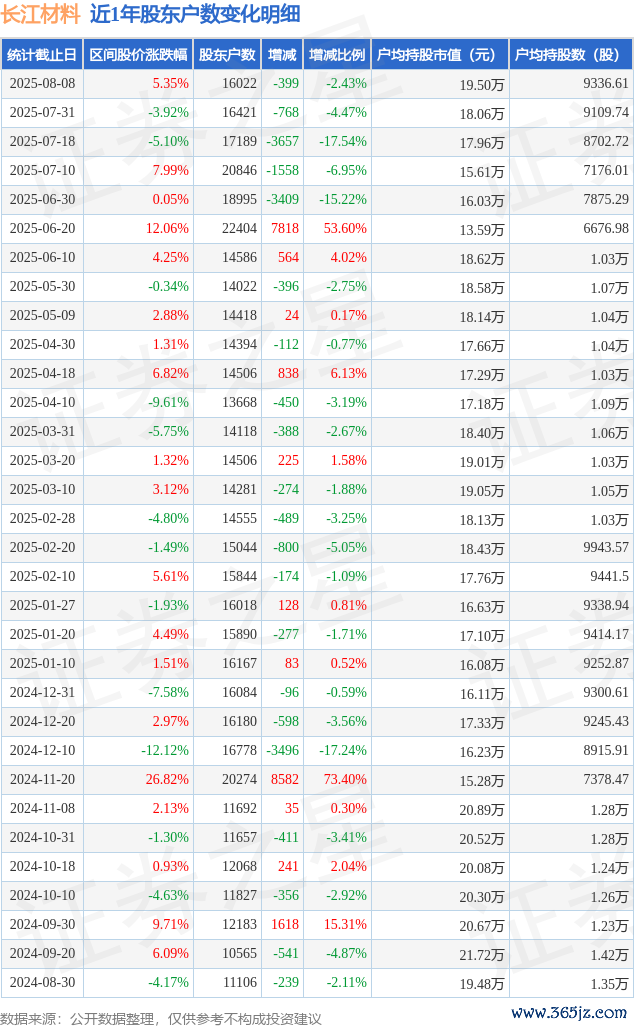Select the date cell 2025-06-30
The width and height of the screenshot is (634, 1028).
coord(43,199)
